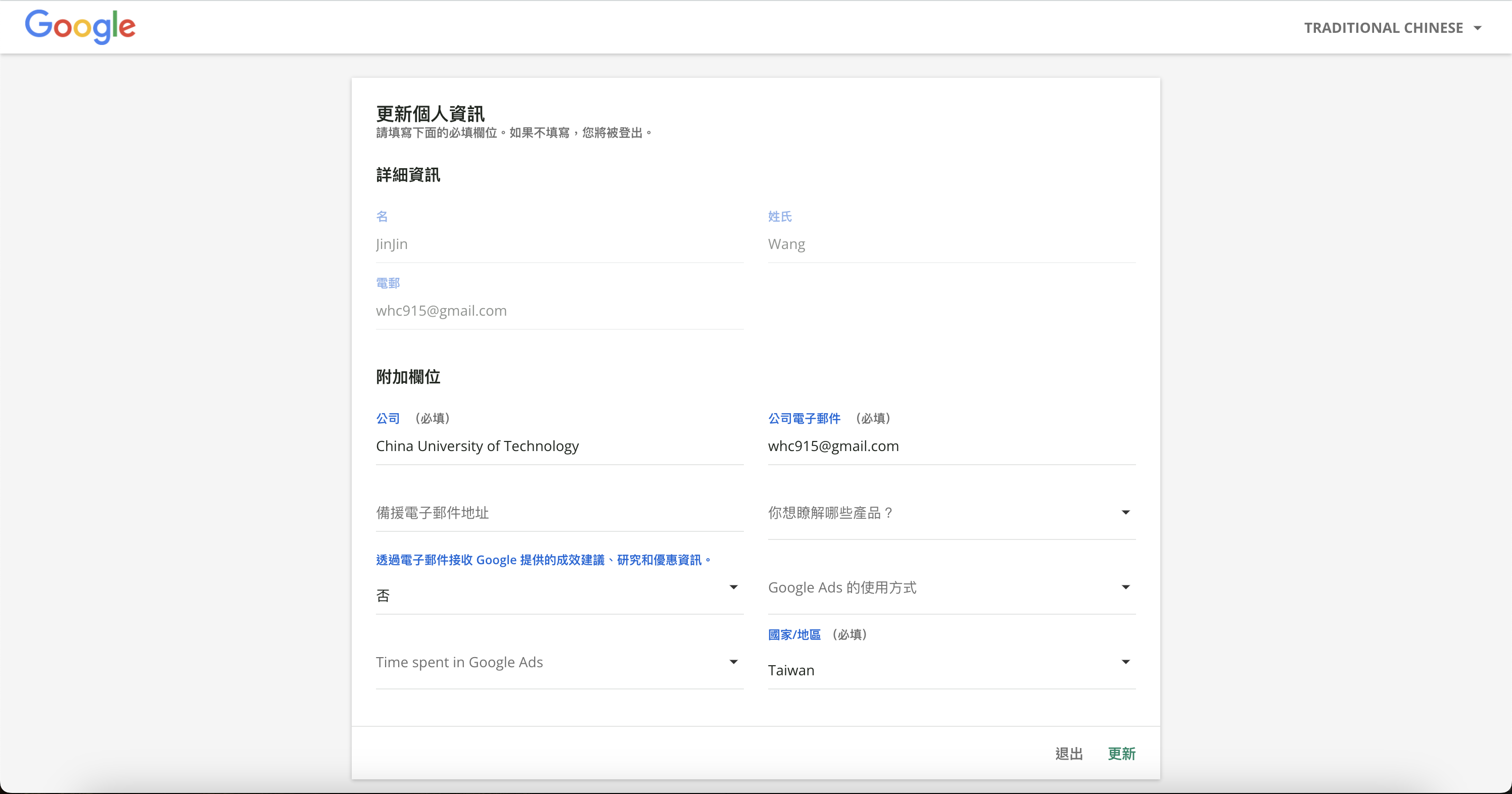
Task: Click the 姓氏 last name field
Action: 951,244
